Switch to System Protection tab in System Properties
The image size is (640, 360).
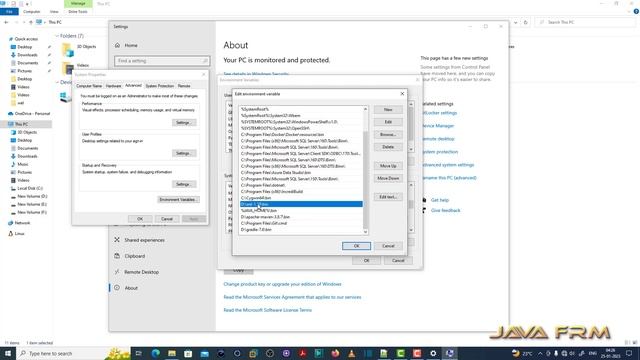pyautogui.click(x=160, y=86)
